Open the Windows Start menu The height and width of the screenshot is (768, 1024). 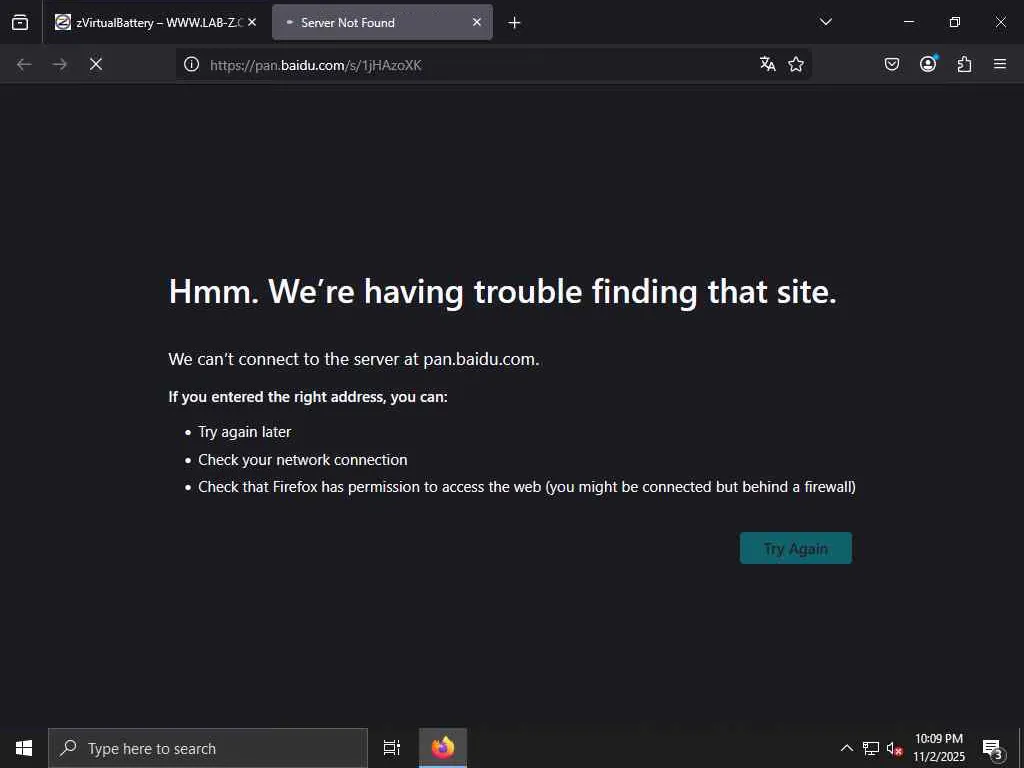point(24,748)
